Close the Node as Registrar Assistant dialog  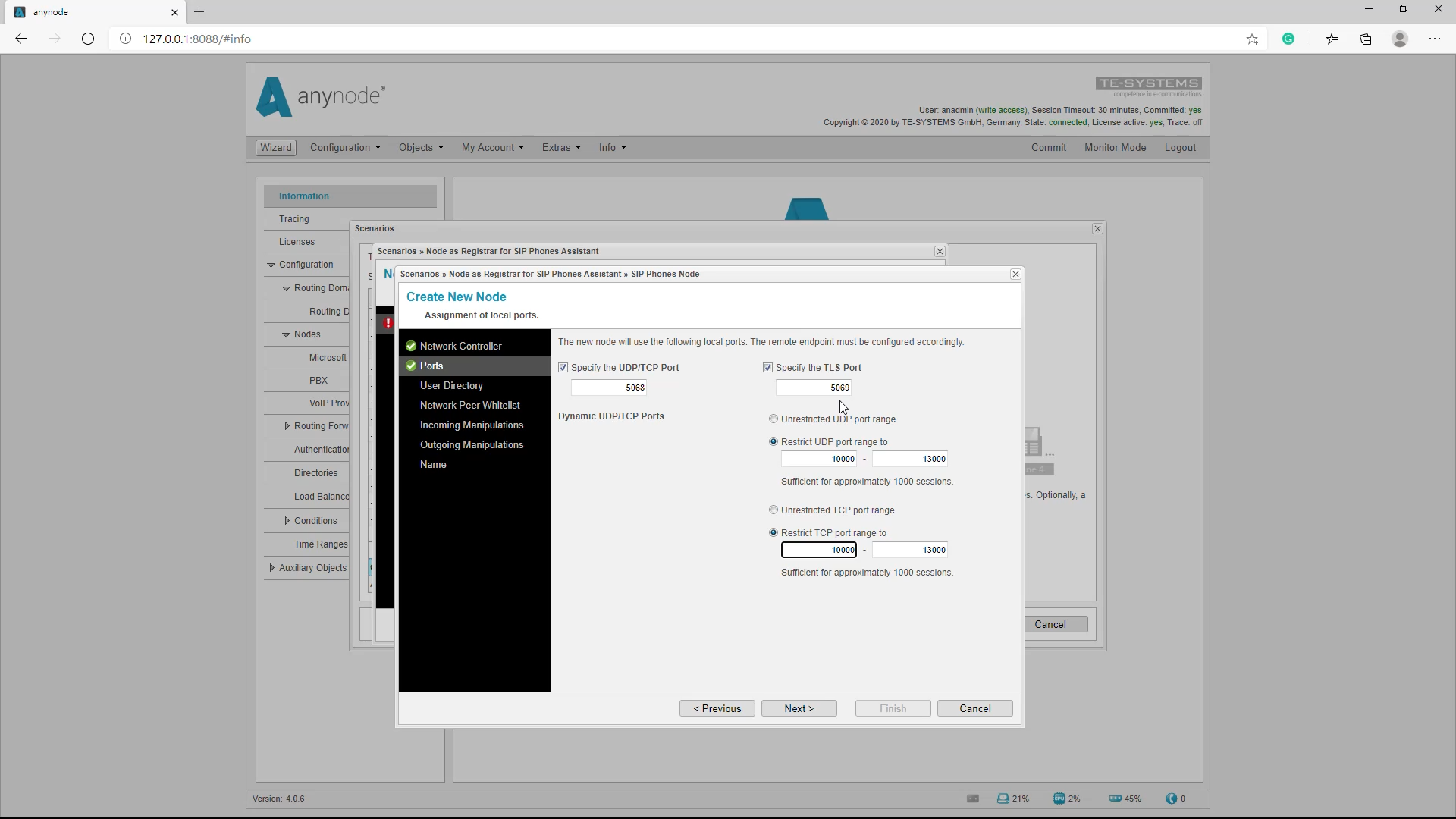point(940,251)
